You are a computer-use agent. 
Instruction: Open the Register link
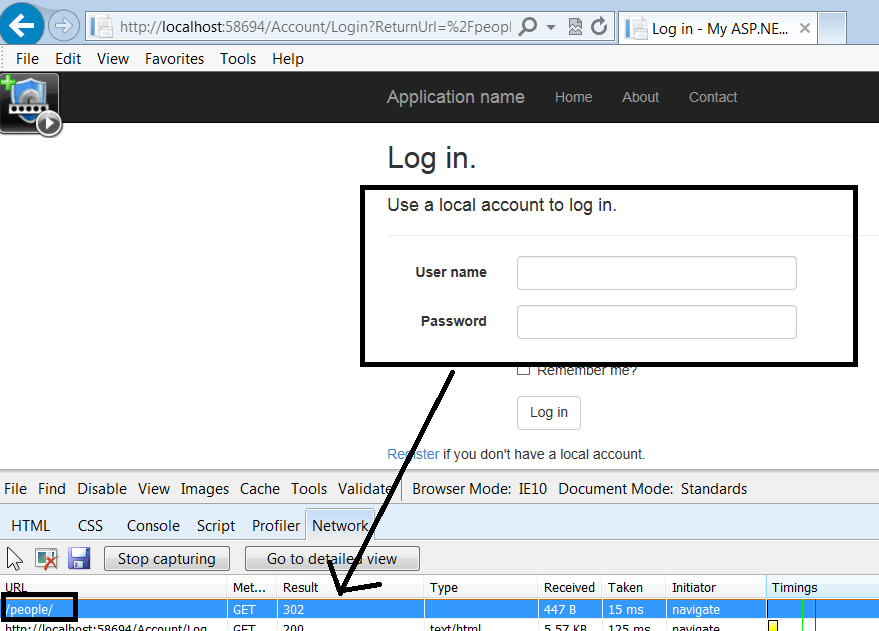[x=412, y=453]
